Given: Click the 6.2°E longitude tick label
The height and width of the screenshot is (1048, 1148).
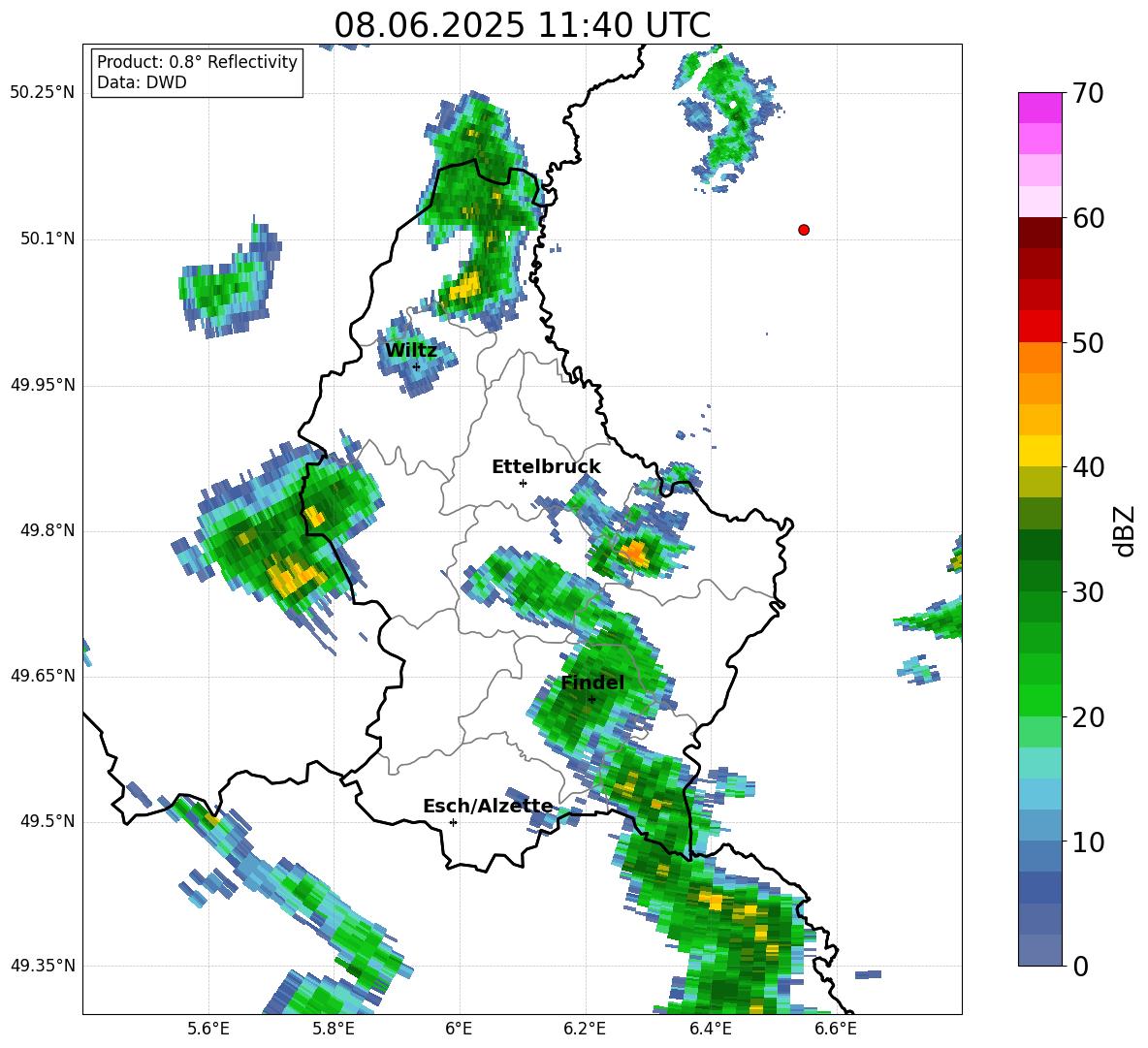Looking at the screenshot, I should (585, 1029).
